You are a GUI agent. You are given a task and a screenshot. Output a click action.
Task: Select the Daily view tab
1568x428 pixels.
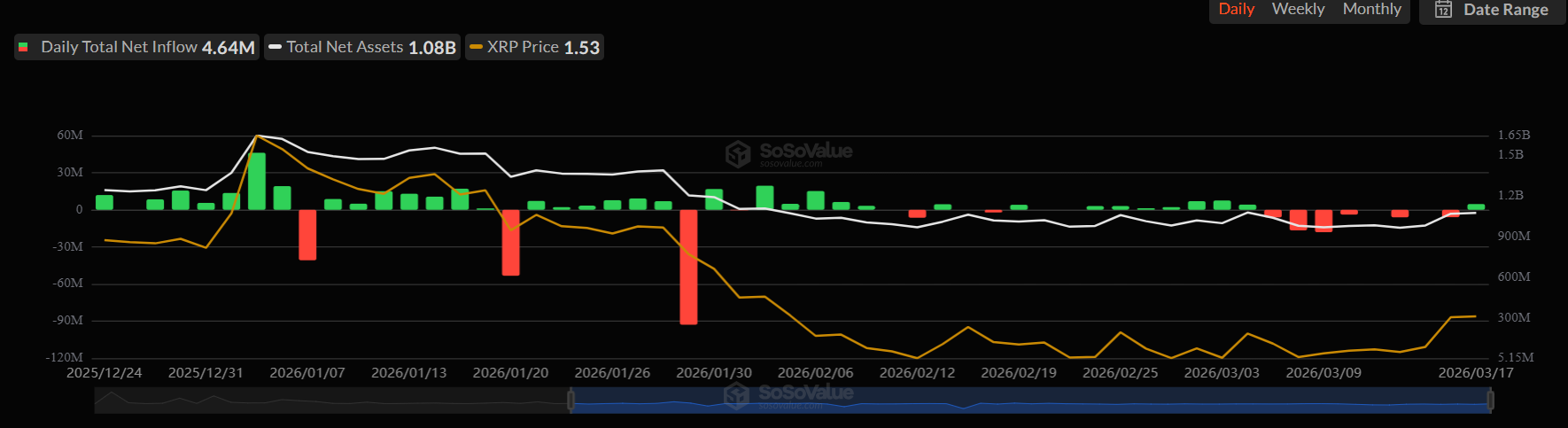(1236, 10)
